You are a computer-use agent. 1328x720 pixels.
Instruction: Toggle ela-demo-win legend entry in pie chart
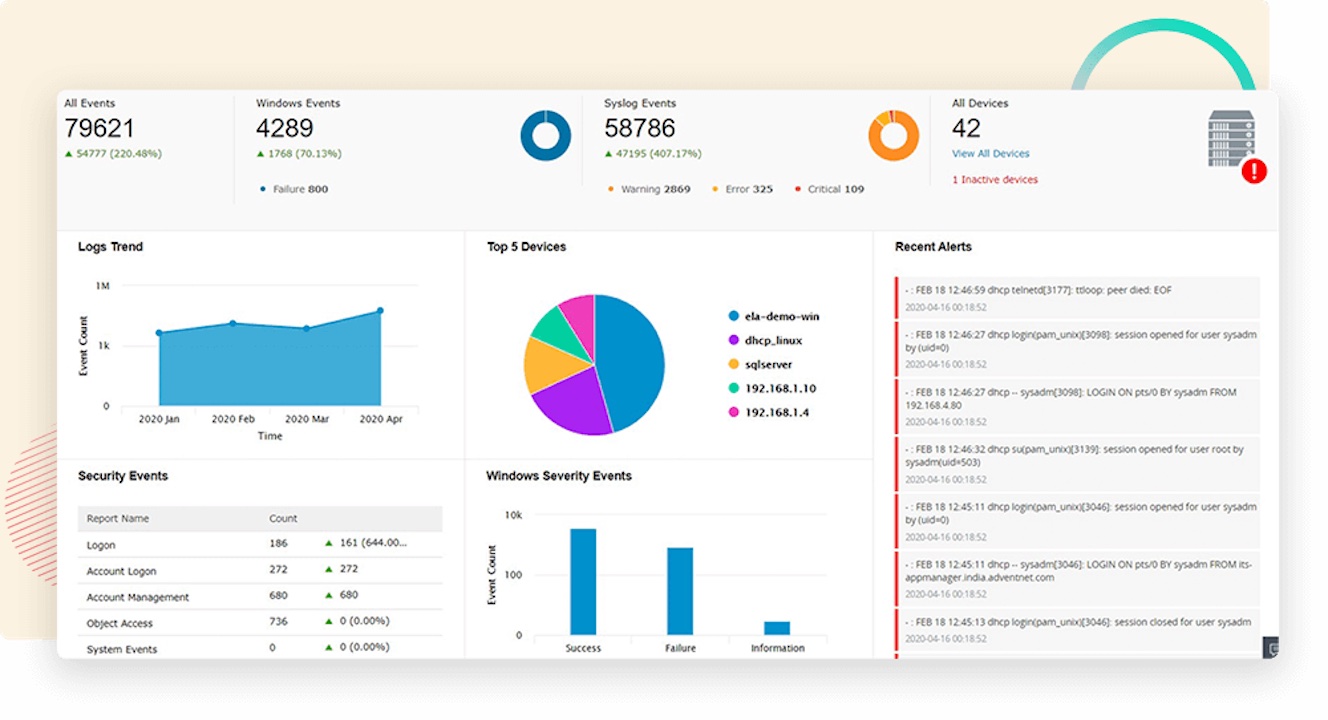[774, 316]
